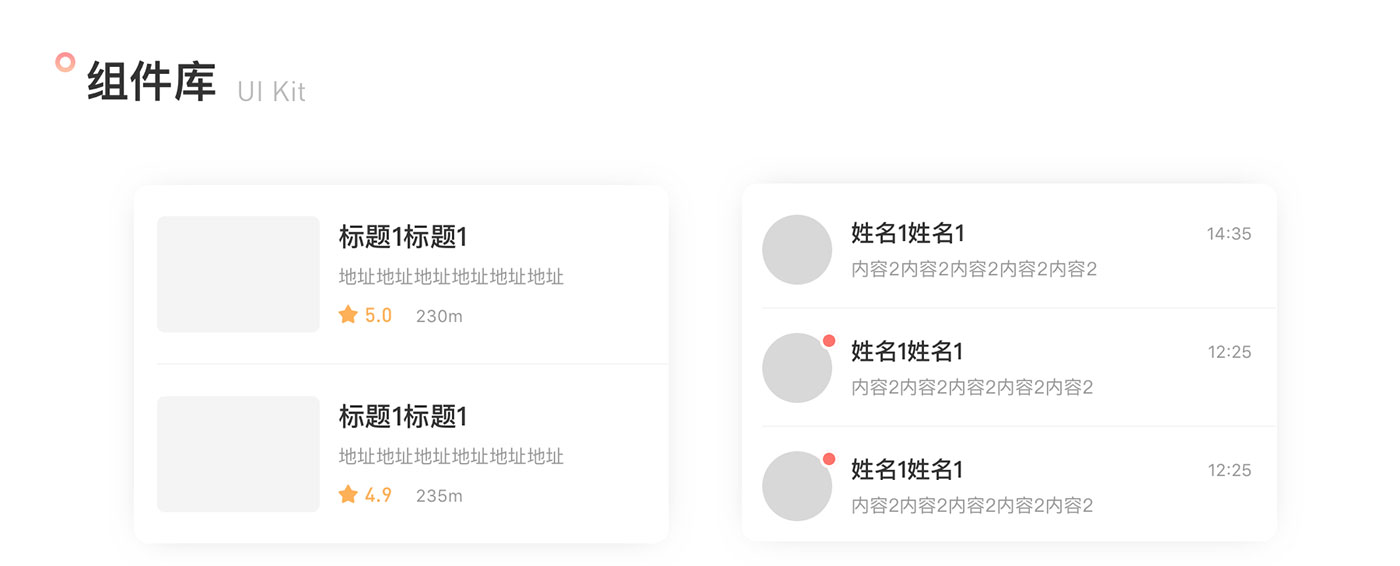Click the 标题1标题1 title above the 5.0 rating
Image resolution: width=1400 pixels, height=566 pixels.
pyautogui.click(x=403, y=237)
